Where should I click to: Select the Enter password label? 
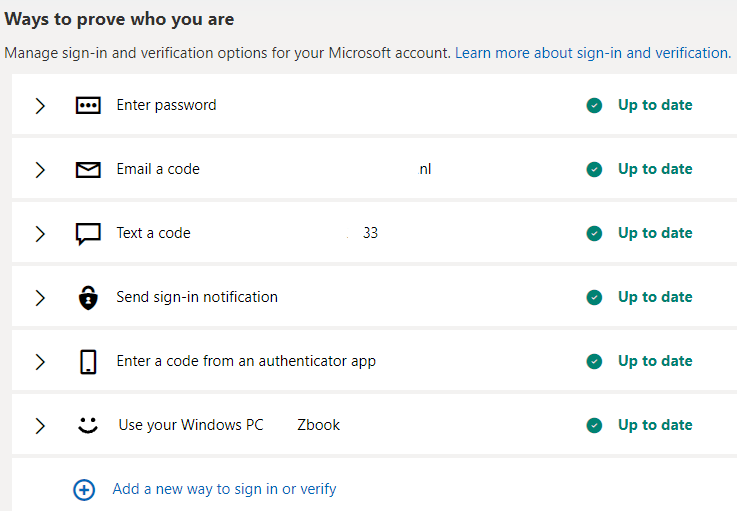[166, 105]
